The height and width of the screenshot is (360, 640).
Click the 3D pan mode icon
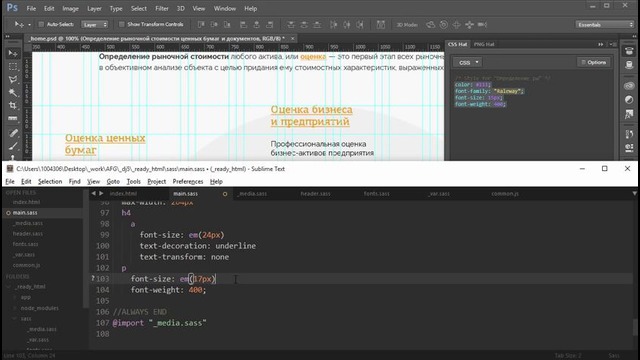pos(457,24)
